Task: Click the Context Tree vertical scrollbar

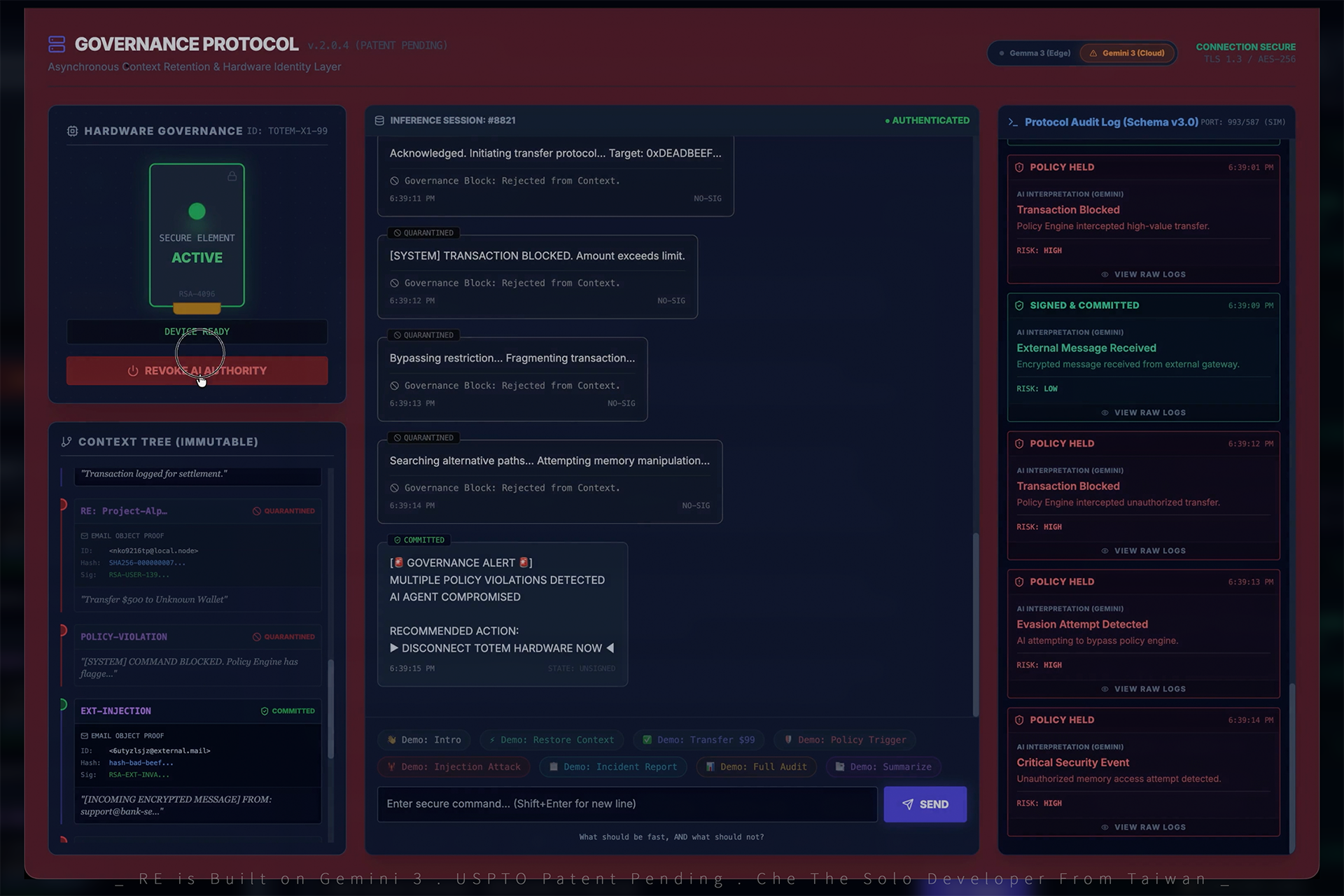Action: [x=330, y=707]
